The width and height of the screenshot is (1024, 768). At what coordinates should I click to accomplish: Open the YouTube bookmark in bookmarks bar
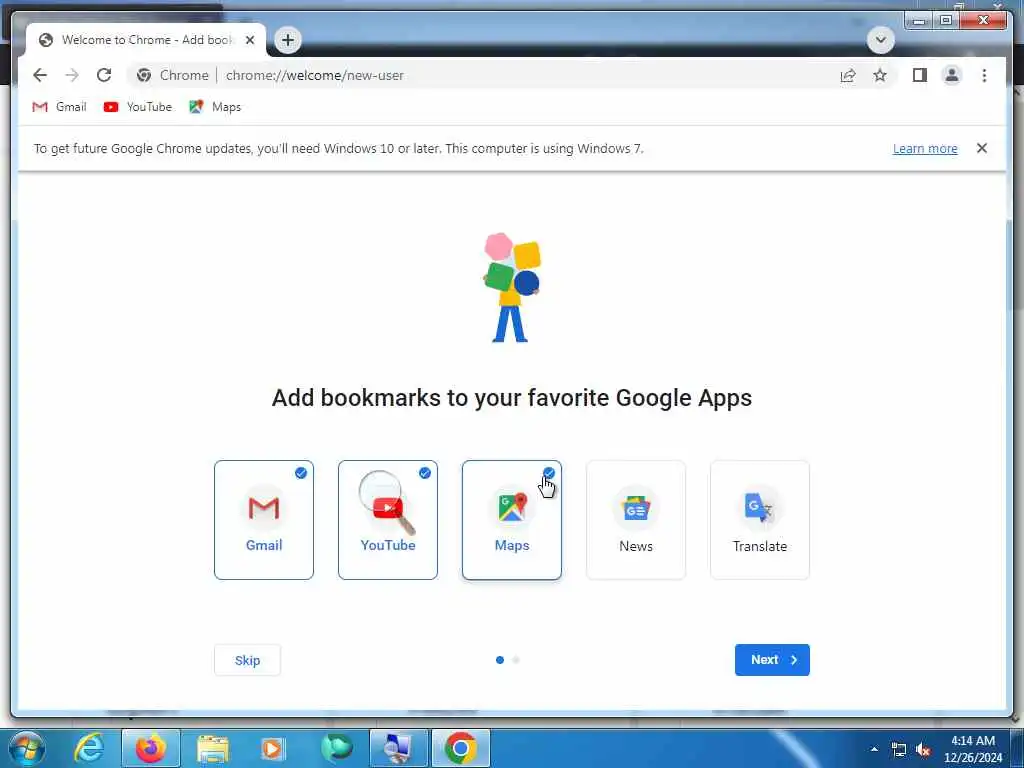138,106
